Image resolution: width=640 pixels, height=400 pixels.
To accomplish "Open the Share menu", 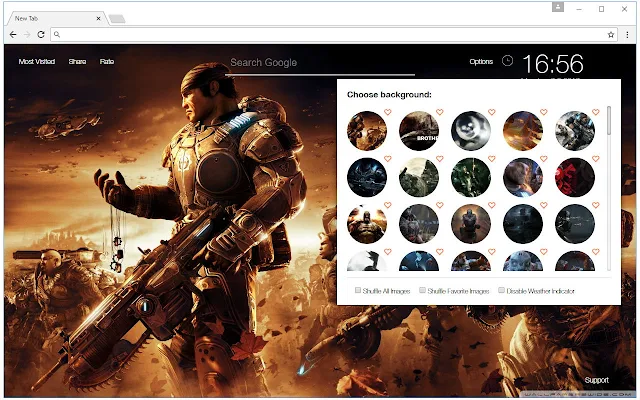I will coord(77,62).
